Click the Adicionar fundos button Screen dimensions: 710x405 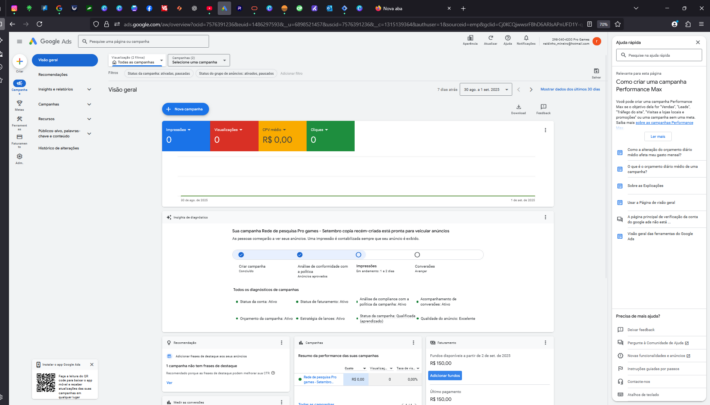click(x=444, y=374)
